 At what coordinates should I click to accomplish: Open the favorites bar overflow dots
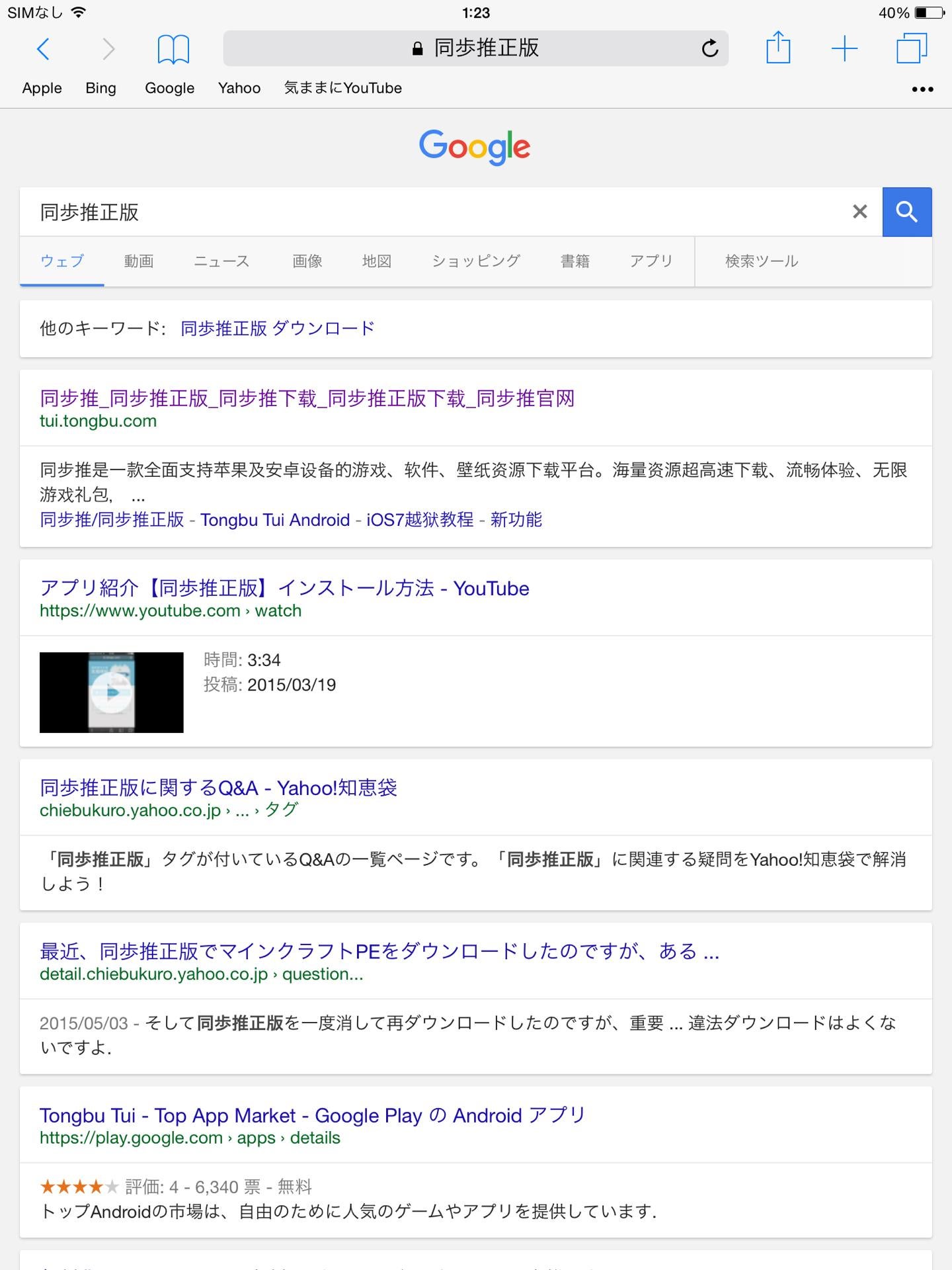tap(922, 89)
